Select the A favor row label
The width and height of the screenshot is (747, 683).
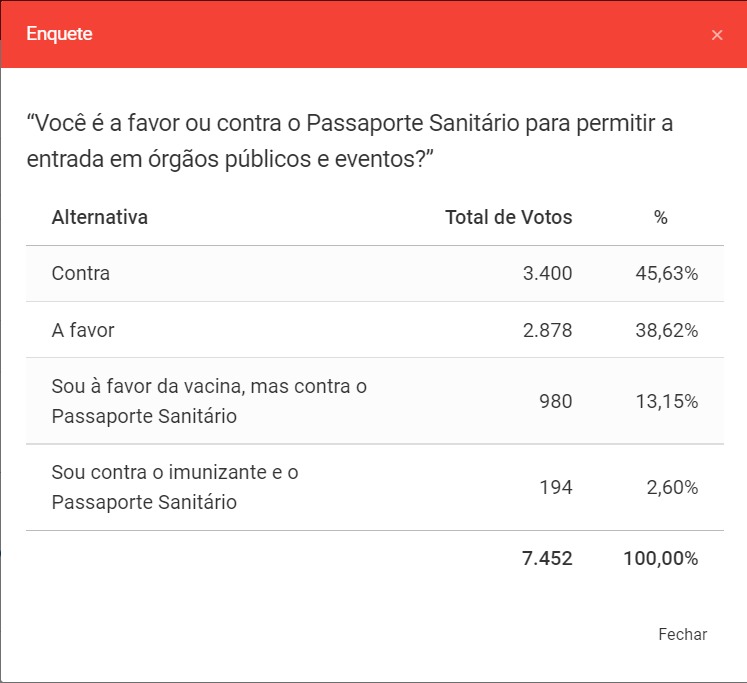point(83,329)
